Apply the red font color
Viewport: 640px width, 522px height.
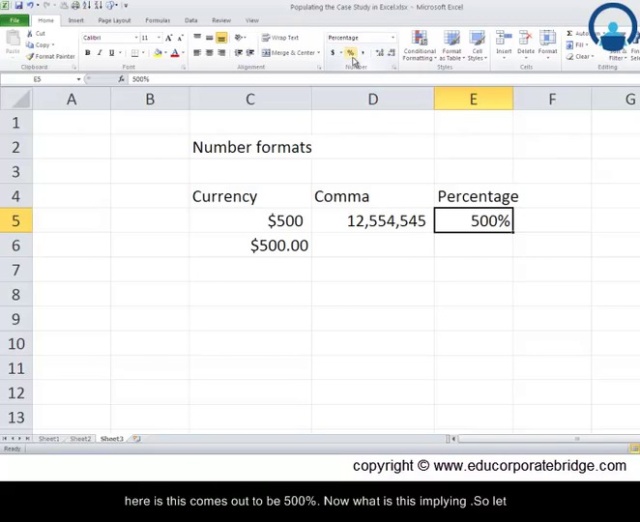pyautogui.click(x=175, y=53)
